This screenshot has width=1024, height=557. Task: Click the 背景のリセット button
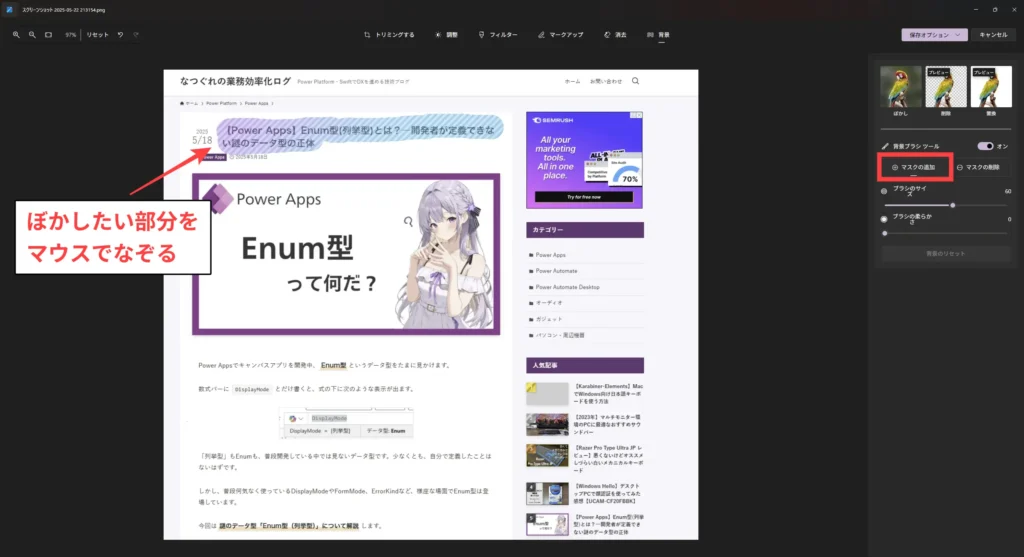click(946, 253)
